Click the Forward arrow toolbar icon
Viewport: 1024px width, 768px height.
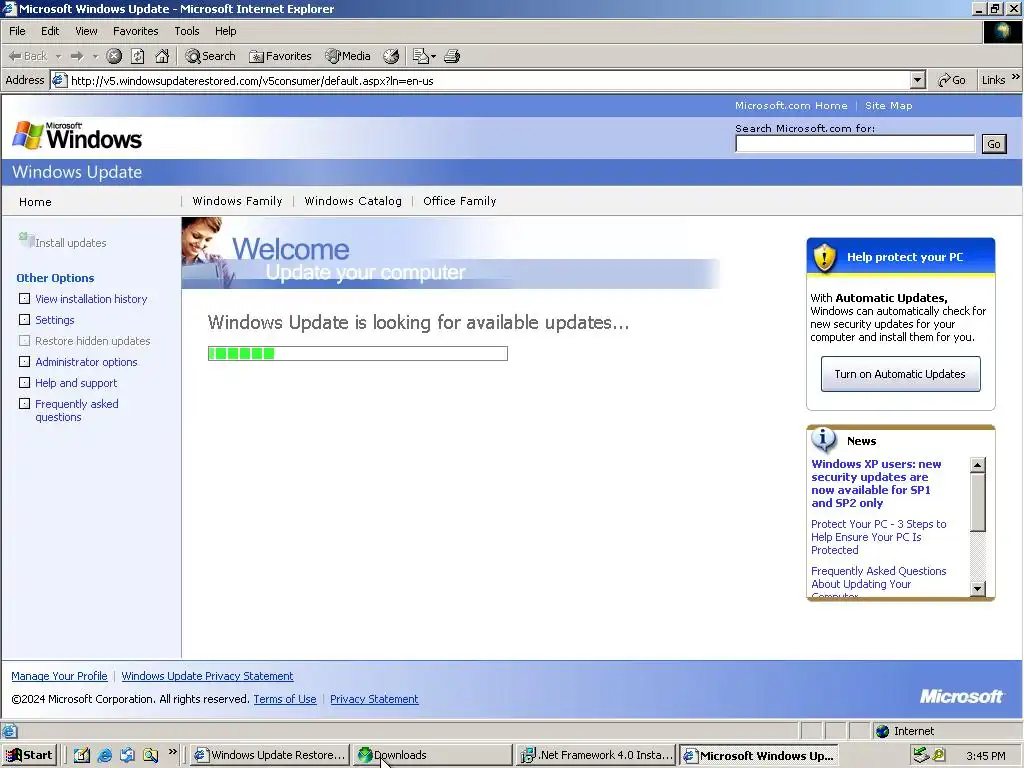(77, 56)
